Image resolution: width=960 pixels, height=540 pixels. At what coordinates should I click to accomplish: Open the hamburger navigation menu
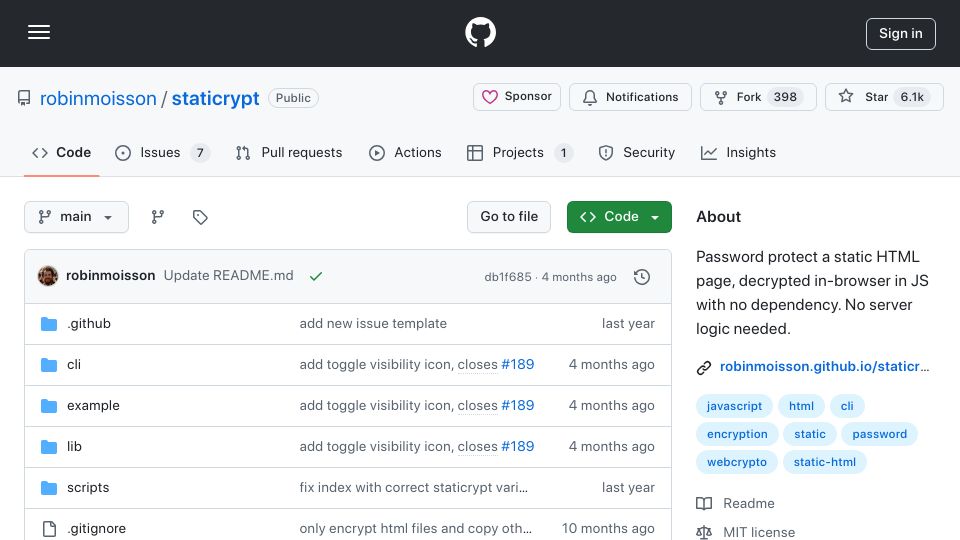pyautogui.click(x=39, y=32)
